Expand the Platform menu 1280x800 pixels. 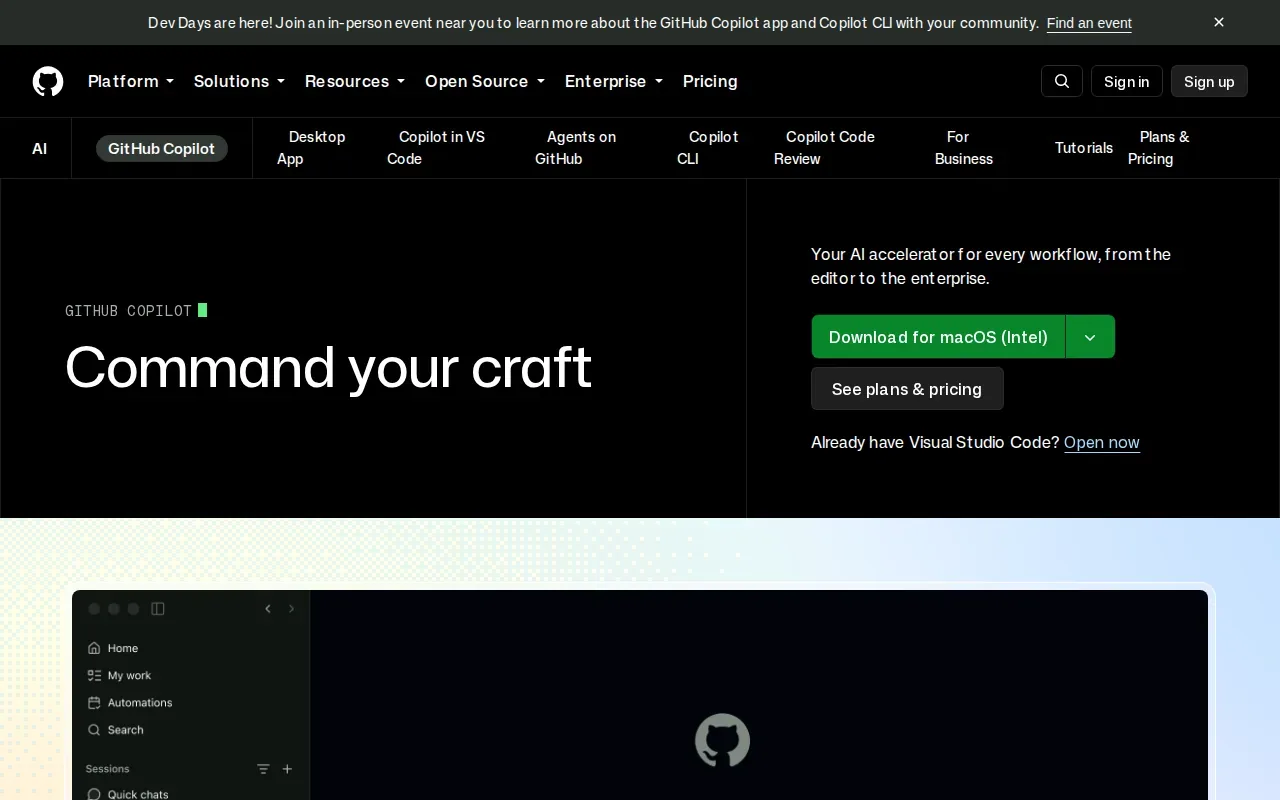(131, 81)
